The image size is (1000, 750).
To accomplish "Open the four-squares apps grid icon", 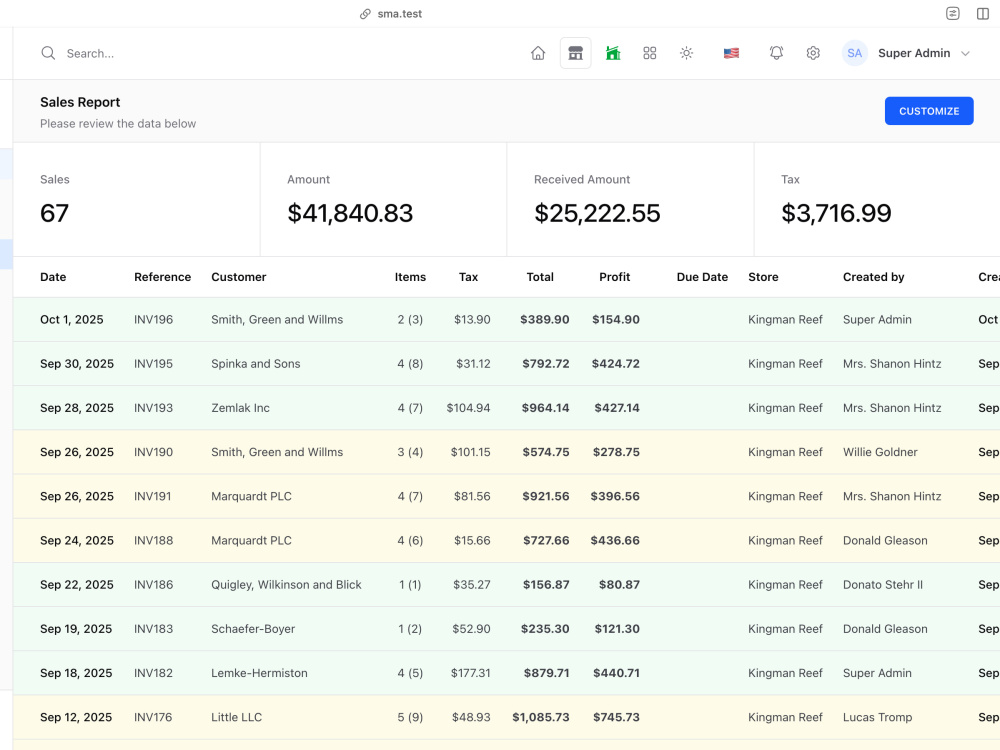I will click(649, 53).
